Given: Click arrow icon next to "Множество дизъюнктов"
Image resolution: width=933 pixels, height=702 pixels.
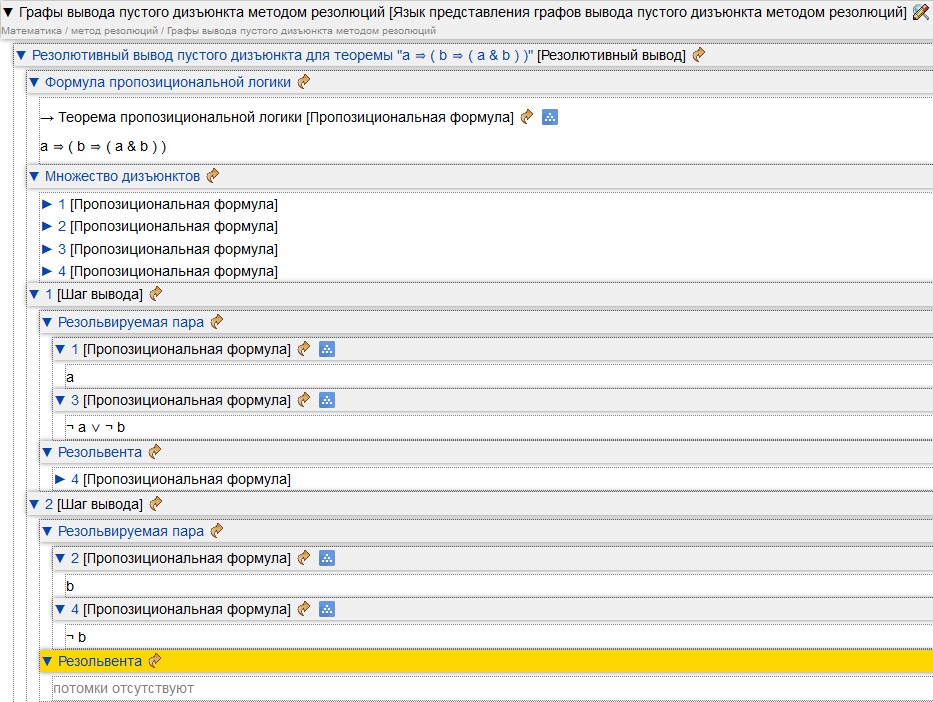Looking at the screenshot, I should click(x=212, y=176).
